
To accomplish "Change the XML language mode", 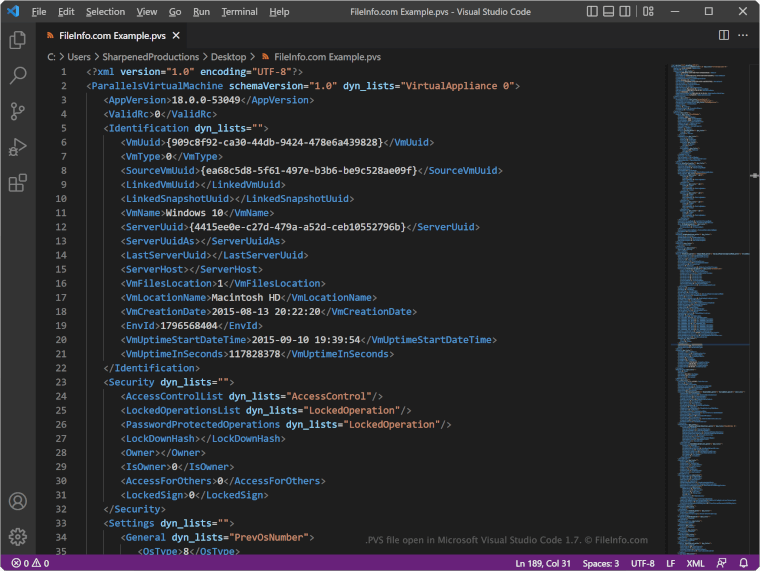I will (x=695, y=563).
